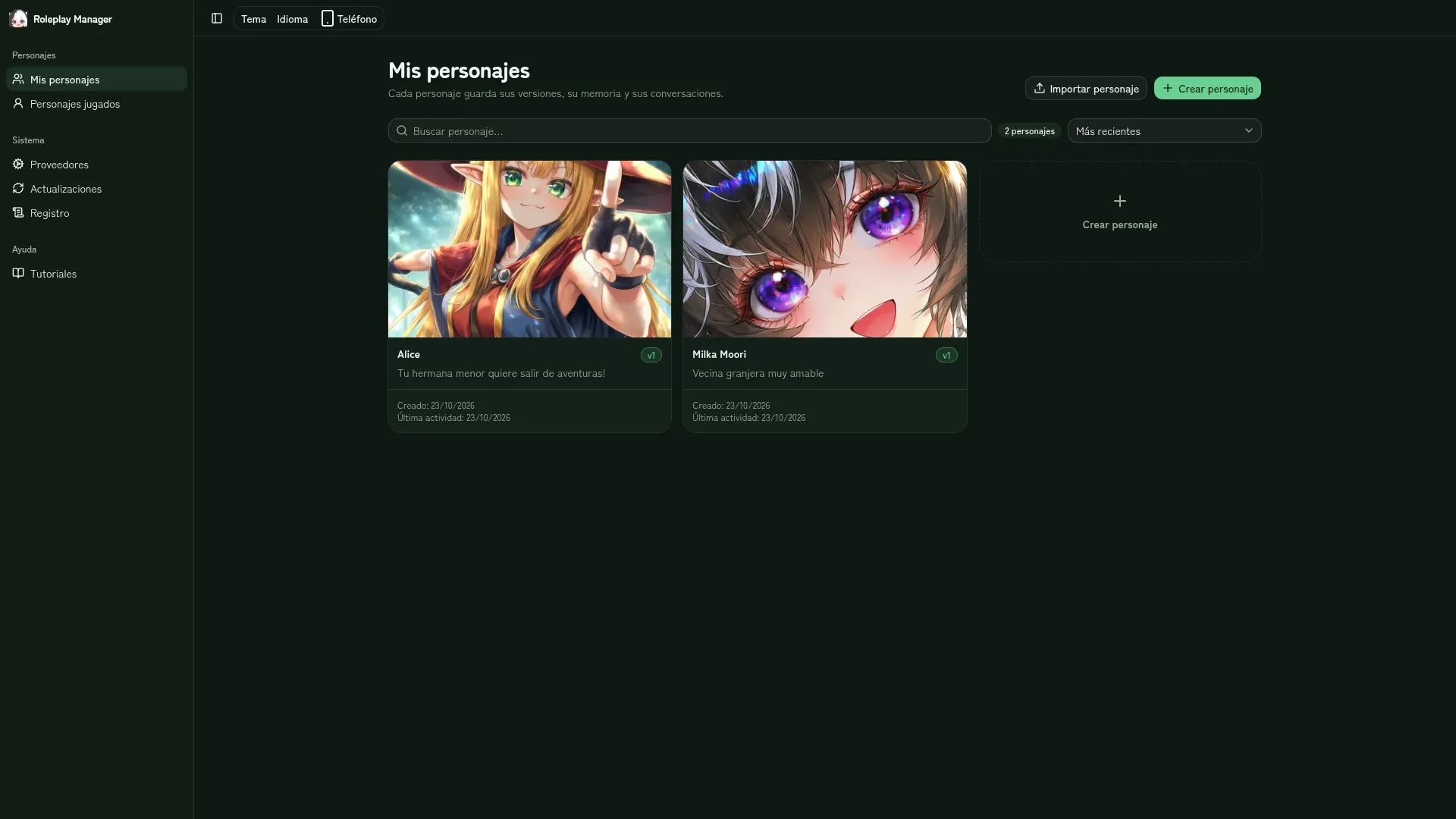
Task: Click the Actualizaciones refresh icon
Action: click(18, 189)
